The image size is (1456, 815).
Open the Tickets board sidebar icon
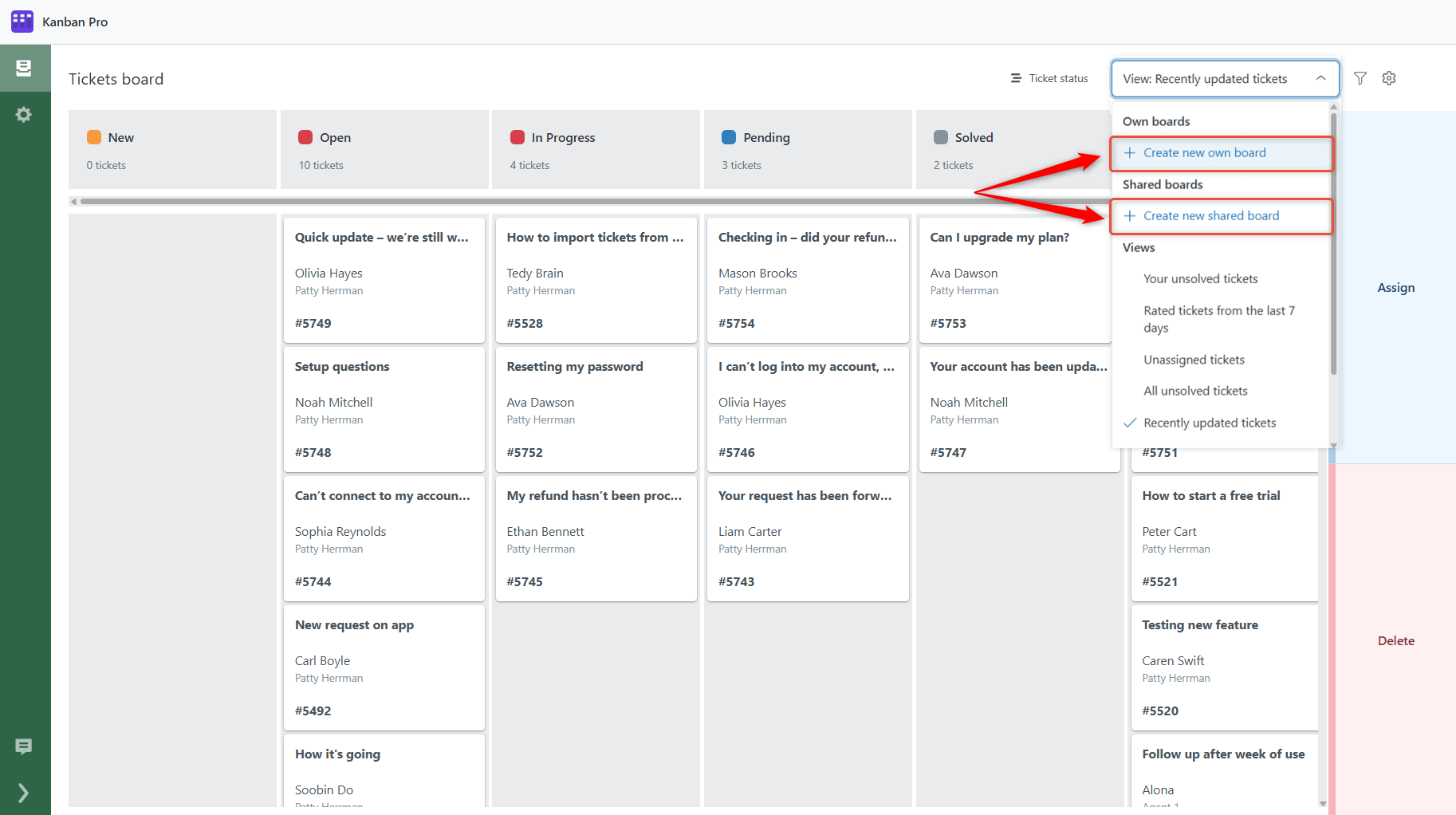click(24, 67)
